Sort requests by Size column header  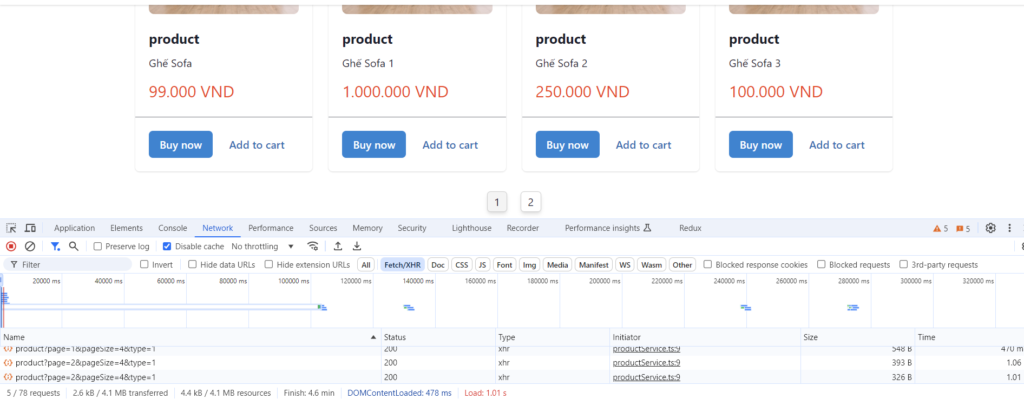(858, 338)
